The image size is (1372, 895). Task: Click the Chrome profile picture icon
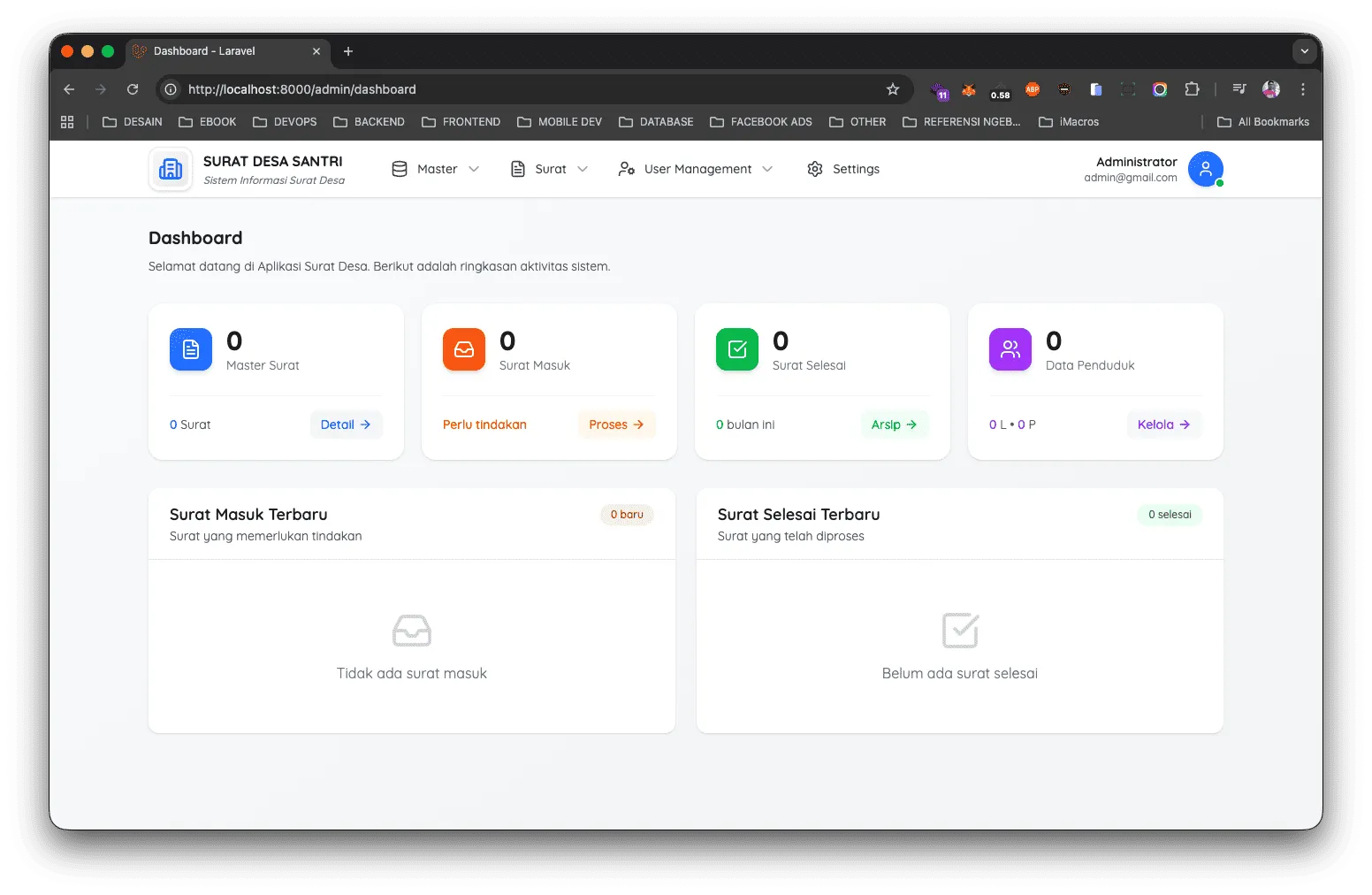(1271, 89)
